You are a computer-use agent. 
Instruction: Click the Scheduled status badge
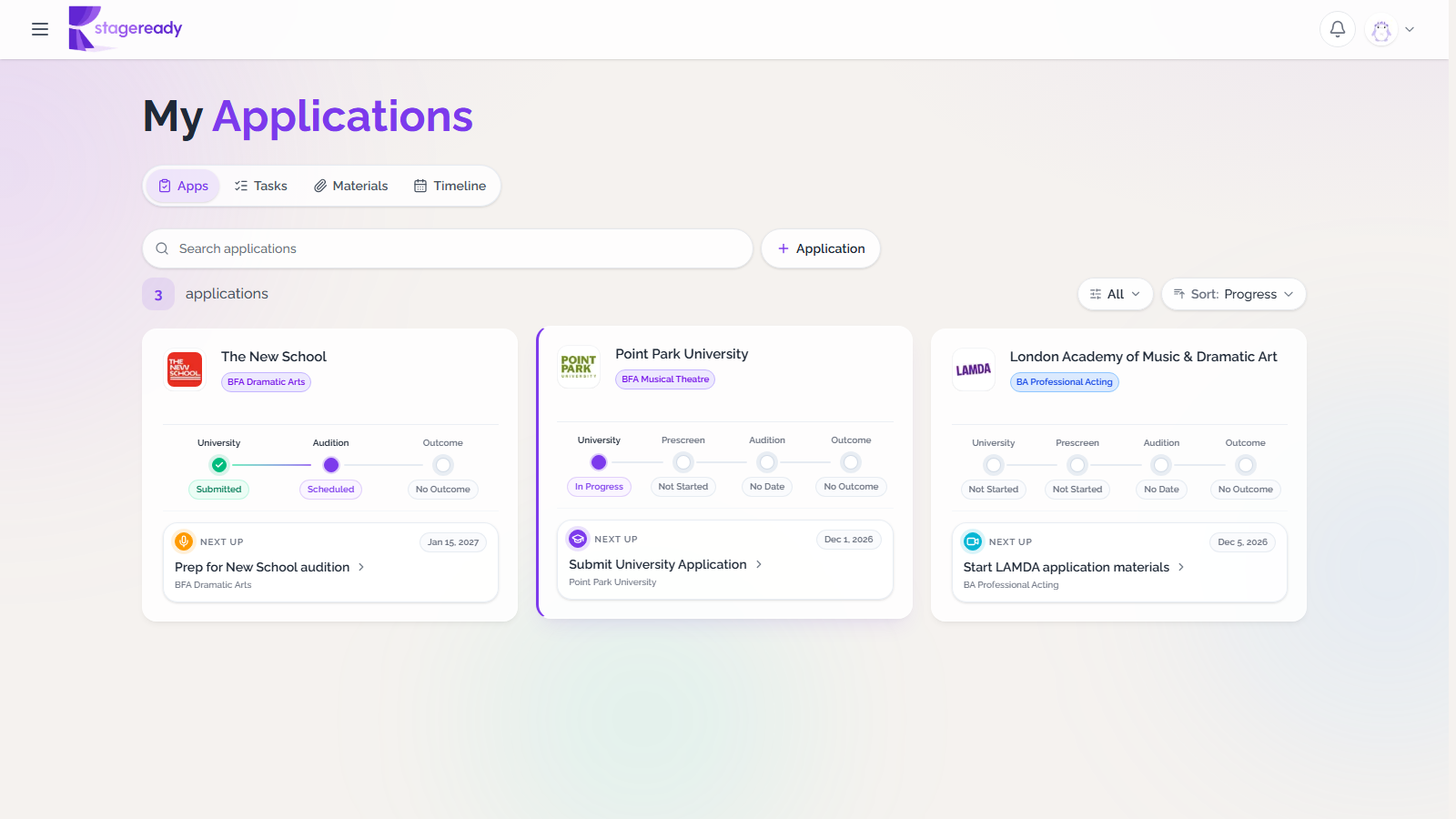(x=331, y=490)
